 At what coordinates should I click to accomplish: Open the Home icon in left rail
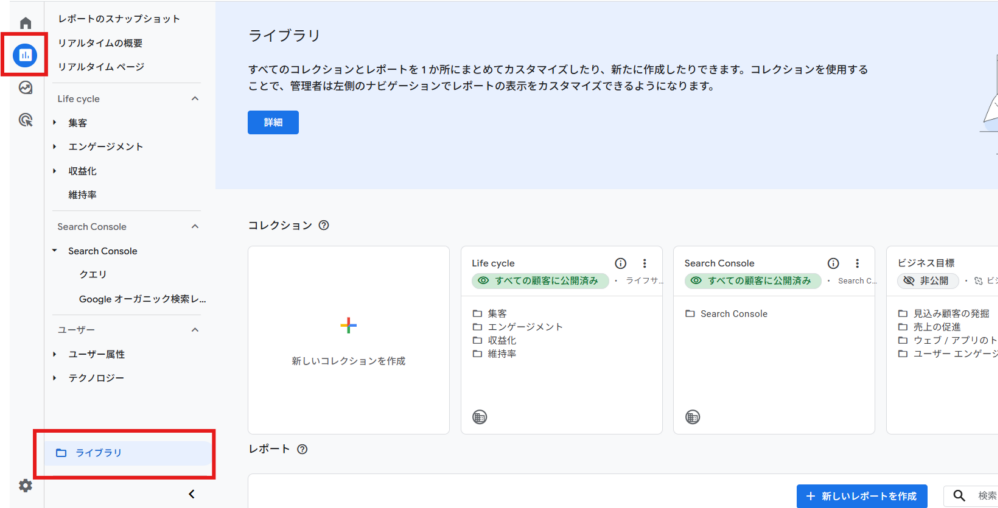pos(25,23)
